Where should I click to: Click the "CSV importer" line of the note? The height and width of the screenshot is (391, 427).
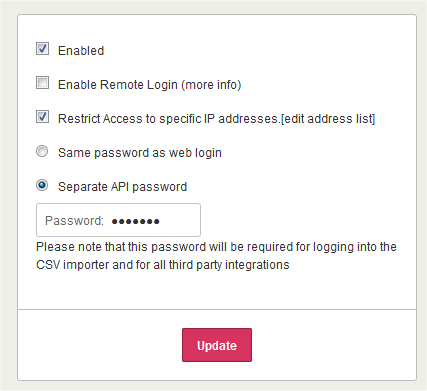tap(163, 265)
